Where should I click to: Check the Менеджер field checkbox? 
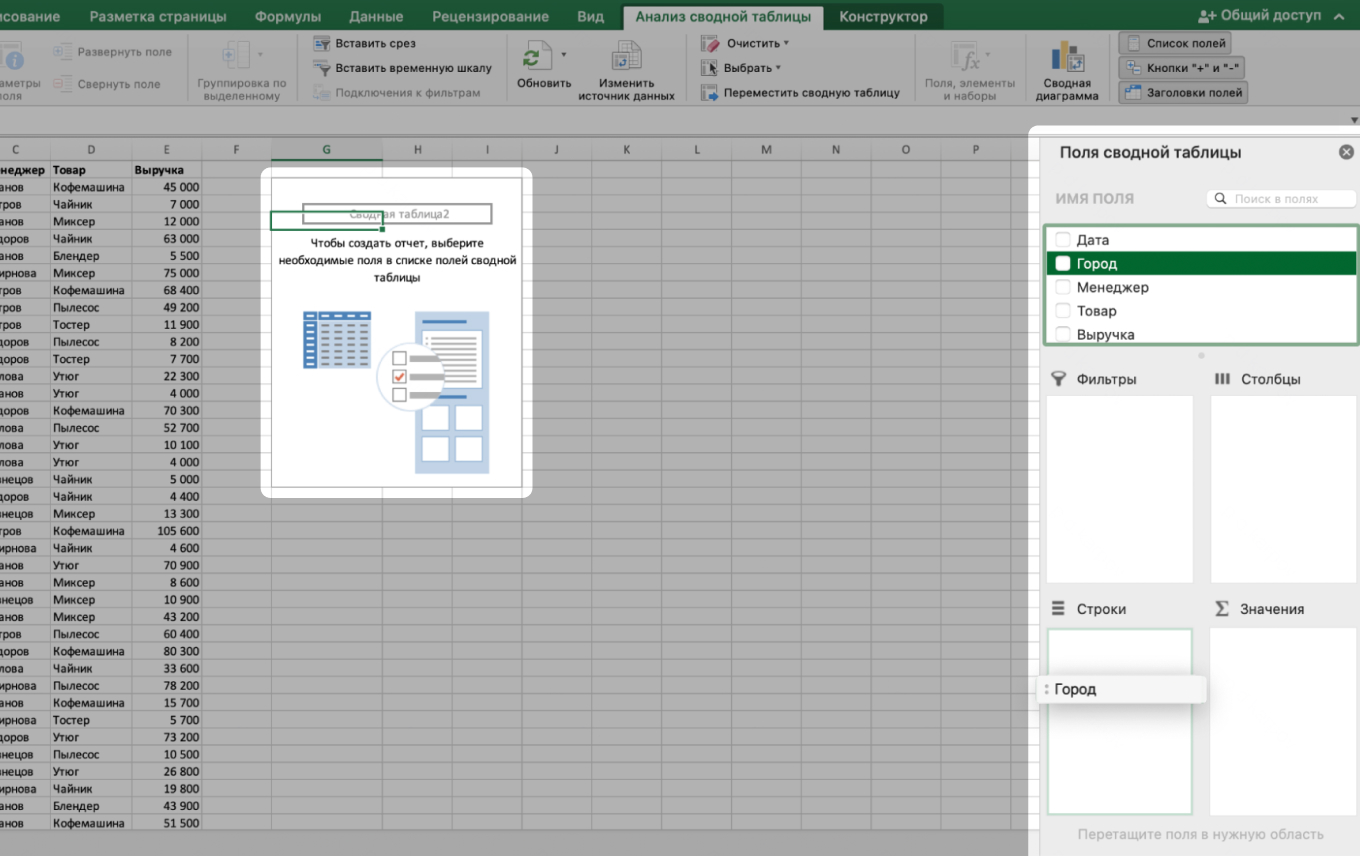click(x=1063, y=287)
